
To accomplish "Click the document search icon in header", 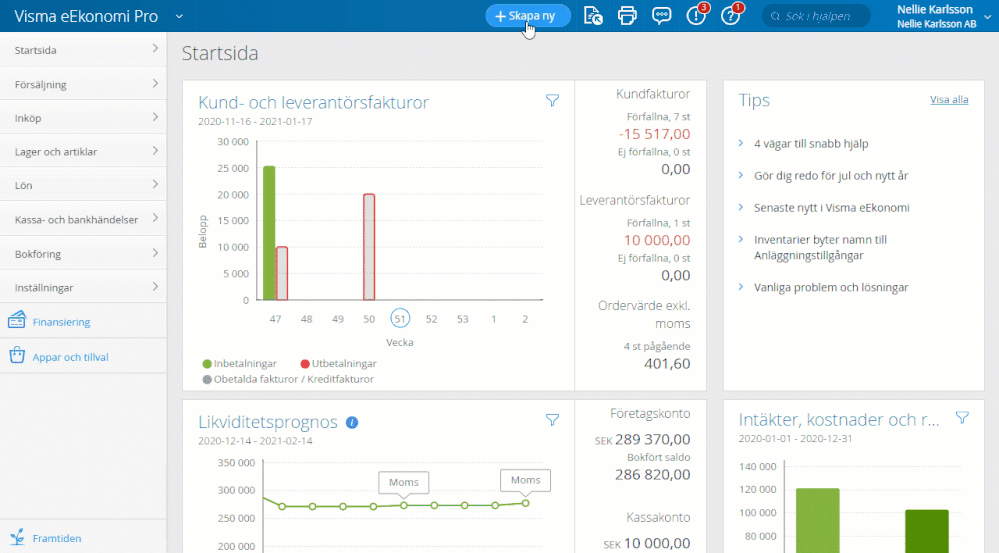I will [x=593, y=16].
